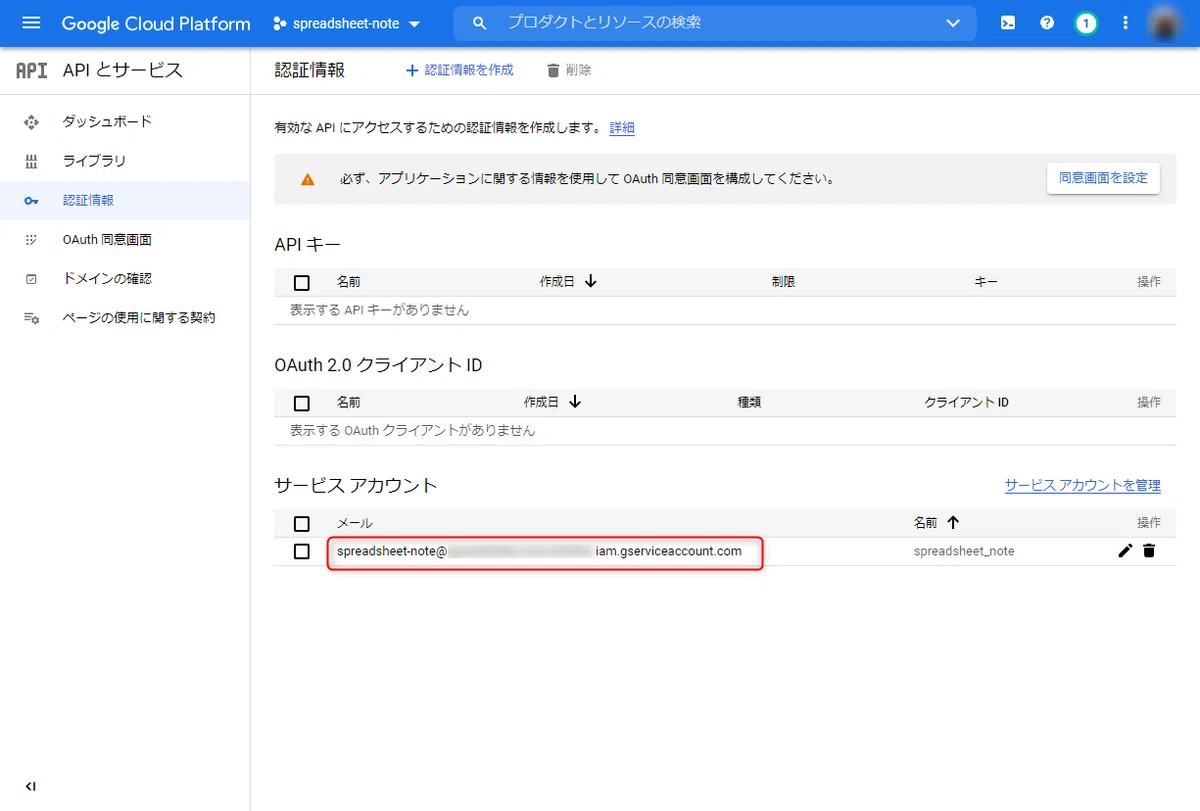The image size is (1200, 811).
Task: Toggle the API キー table select-all checkbox
Action: [x=302, y=283]
